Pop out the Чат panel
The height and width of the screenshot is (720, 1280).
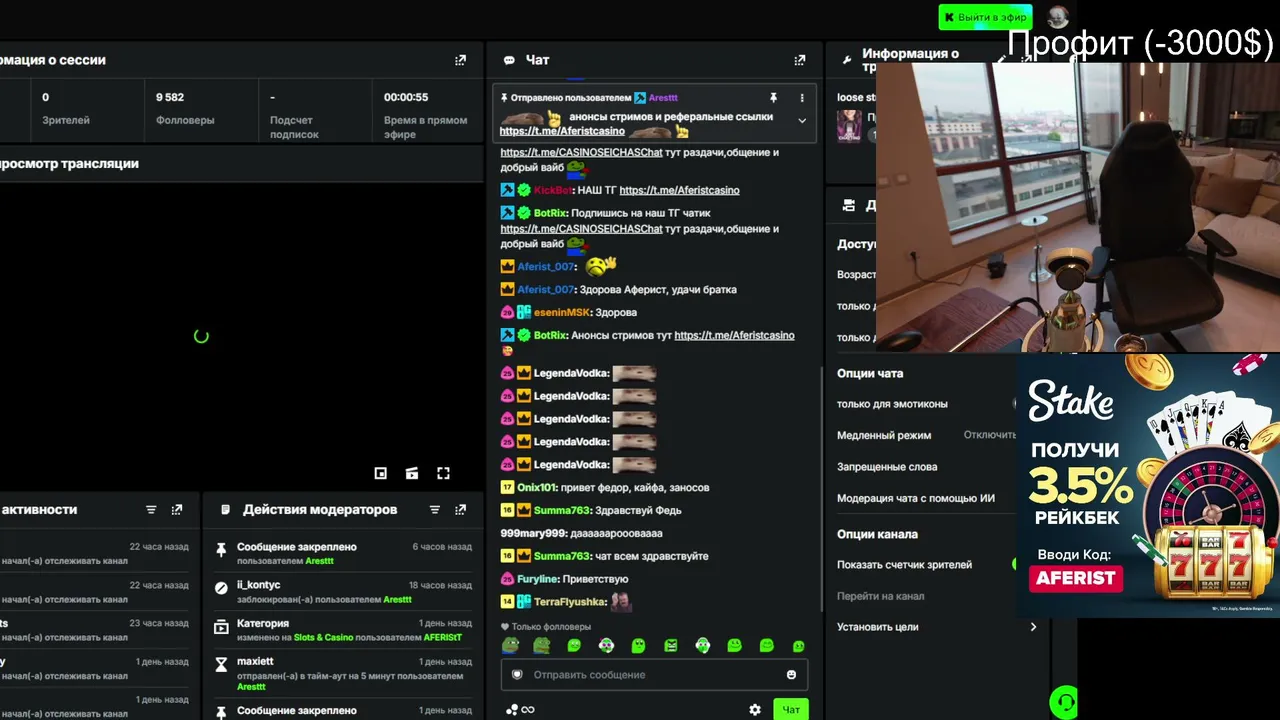point(799,60)
